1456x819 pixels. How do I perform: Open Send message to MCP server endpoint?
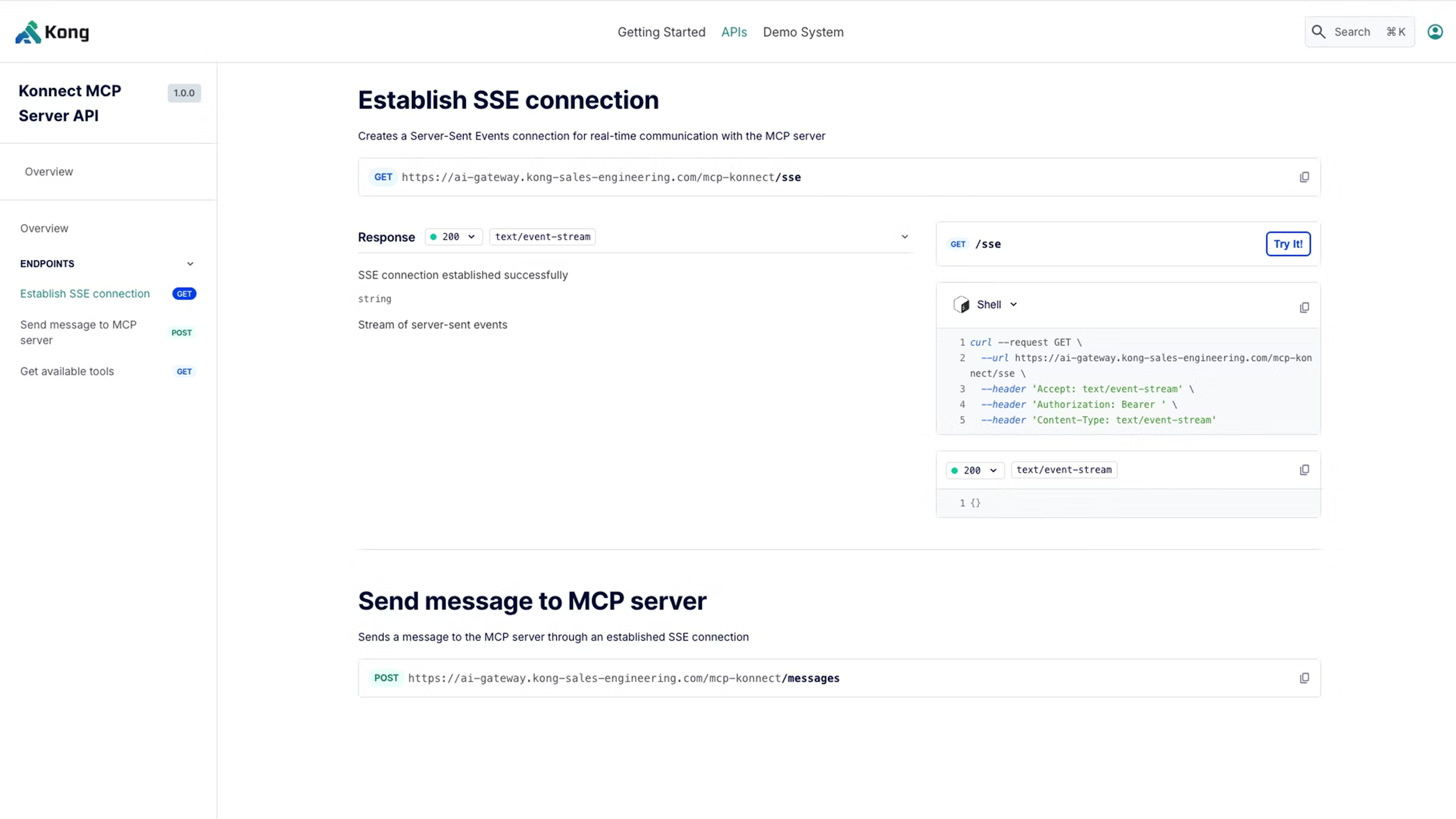(x=78, y=332)
